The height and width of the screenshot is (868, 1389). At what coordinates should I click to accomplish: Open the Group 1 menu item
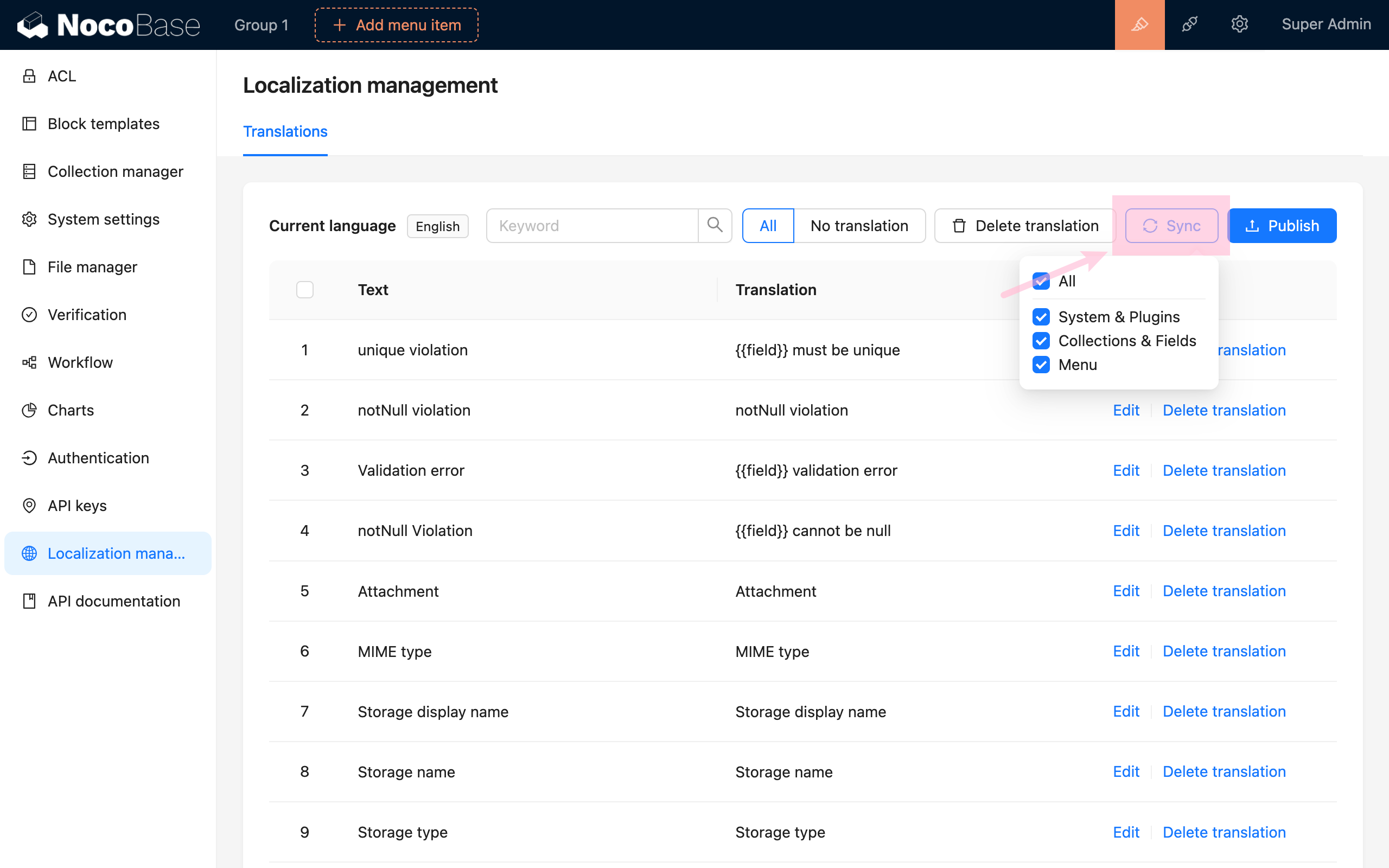[261, 25]
